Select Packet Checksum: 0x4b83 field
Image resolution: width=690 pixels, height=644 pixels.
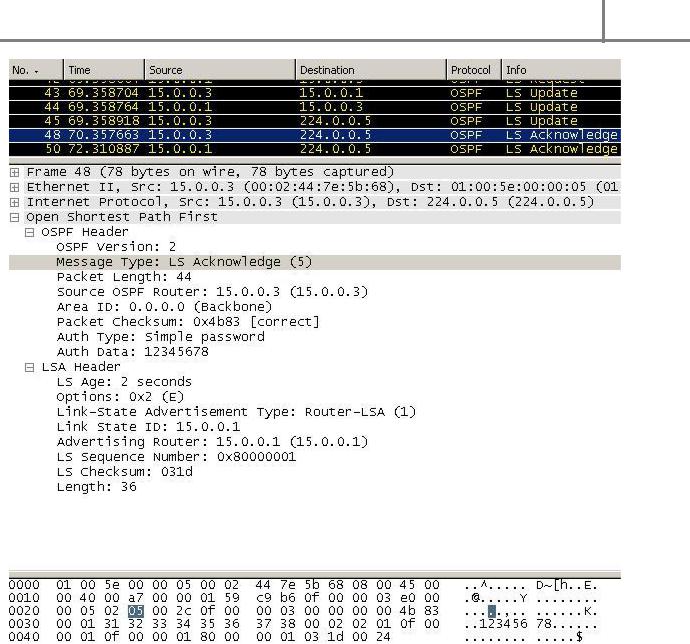tap(188, 322)
